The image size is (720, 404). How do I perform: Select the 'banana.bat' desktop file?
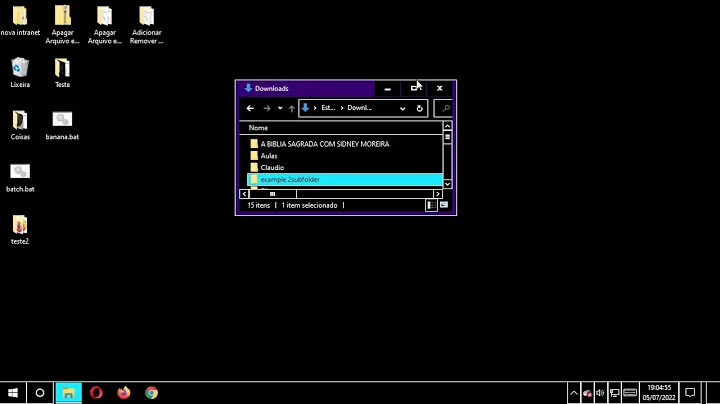[x=62, y=125]
